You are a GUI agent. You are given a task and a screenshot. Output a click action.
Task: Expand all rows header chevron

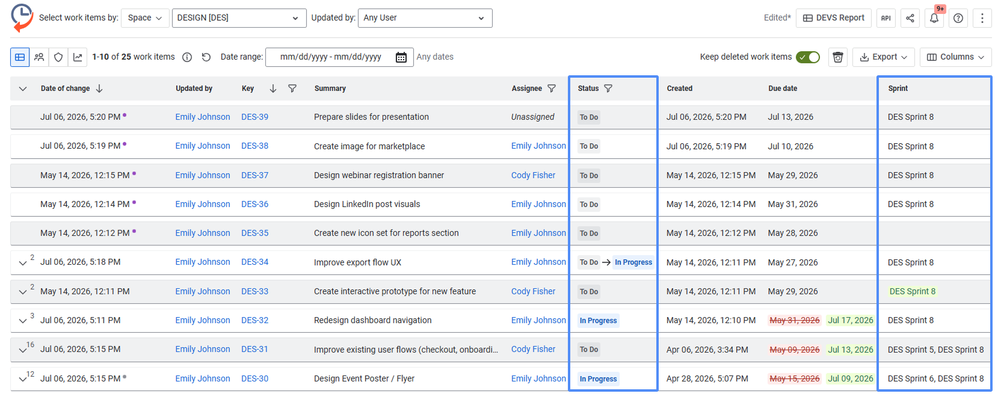[23, 89]
